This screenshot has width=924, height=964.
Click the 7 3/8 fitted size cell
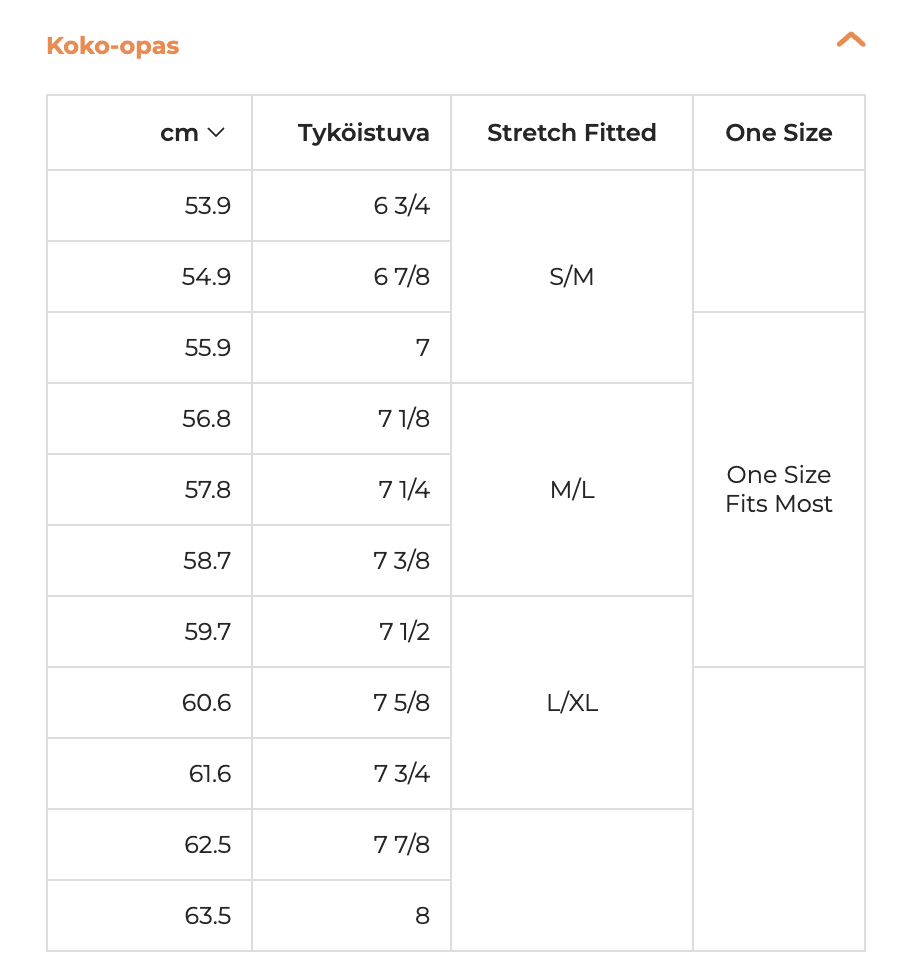point(352,561)
